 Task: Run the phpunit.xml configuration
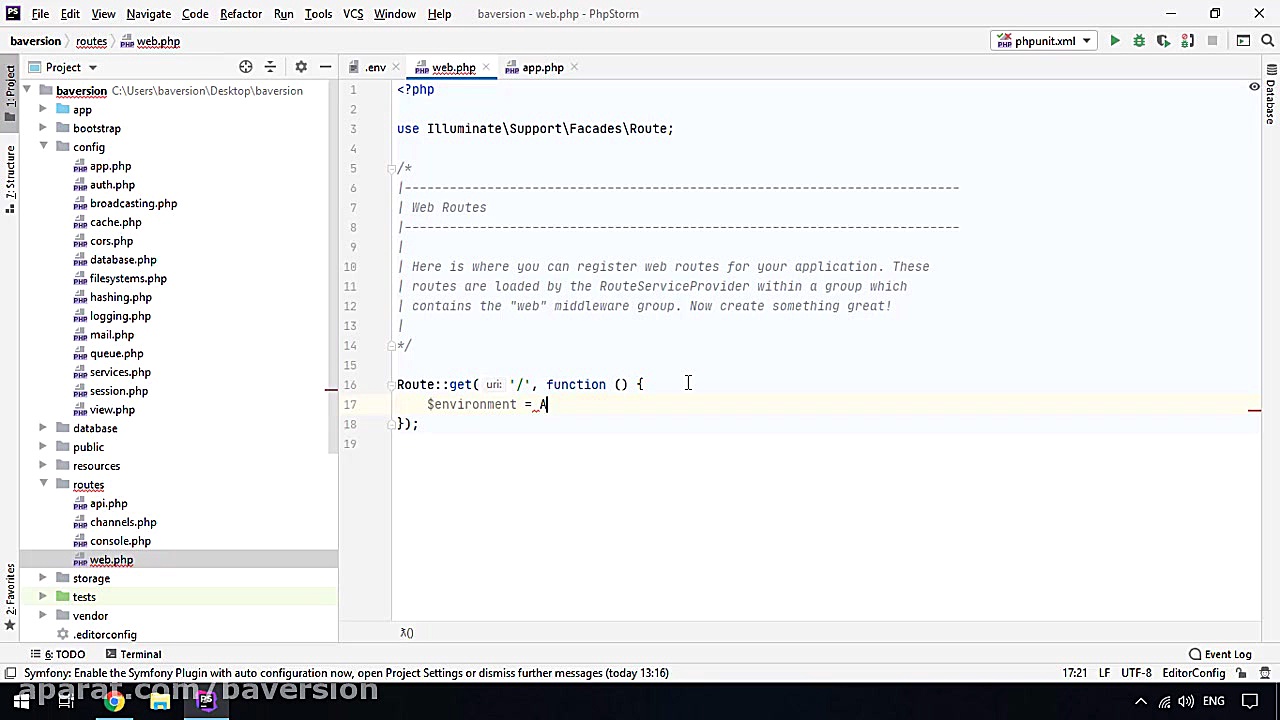pyautogui.click(x=1114, y=41)
